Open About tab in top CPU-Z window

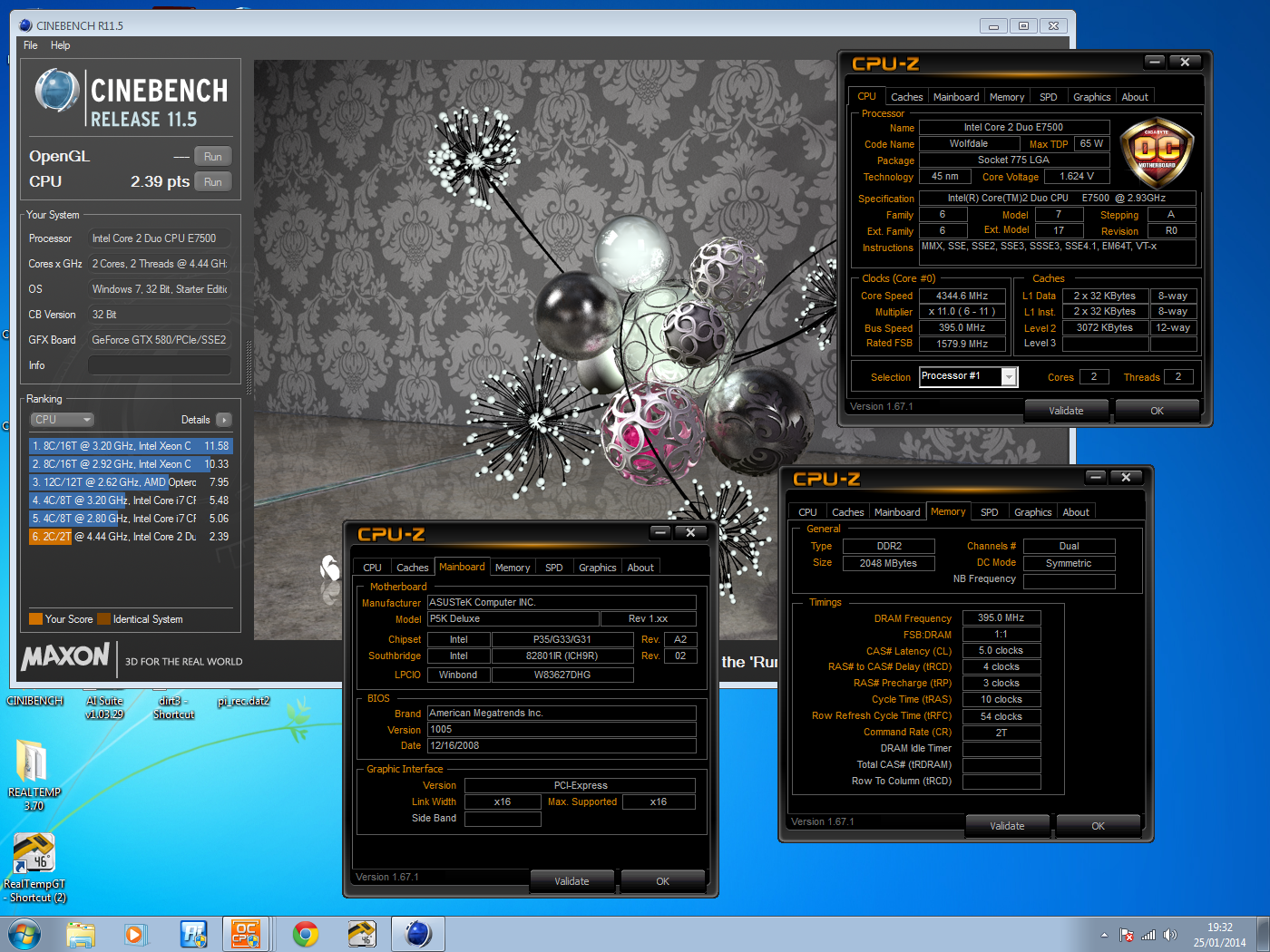[1135, 97]
